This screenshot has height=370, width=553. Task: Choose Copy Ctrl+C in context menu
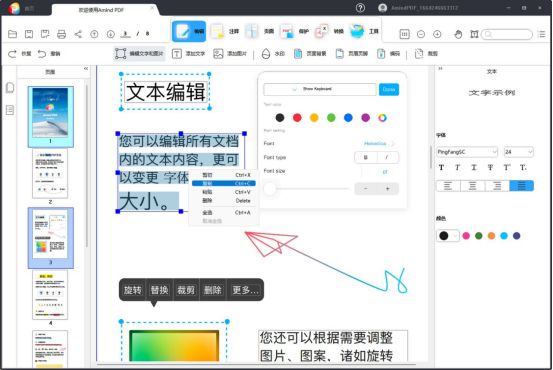tap(224, 183)
